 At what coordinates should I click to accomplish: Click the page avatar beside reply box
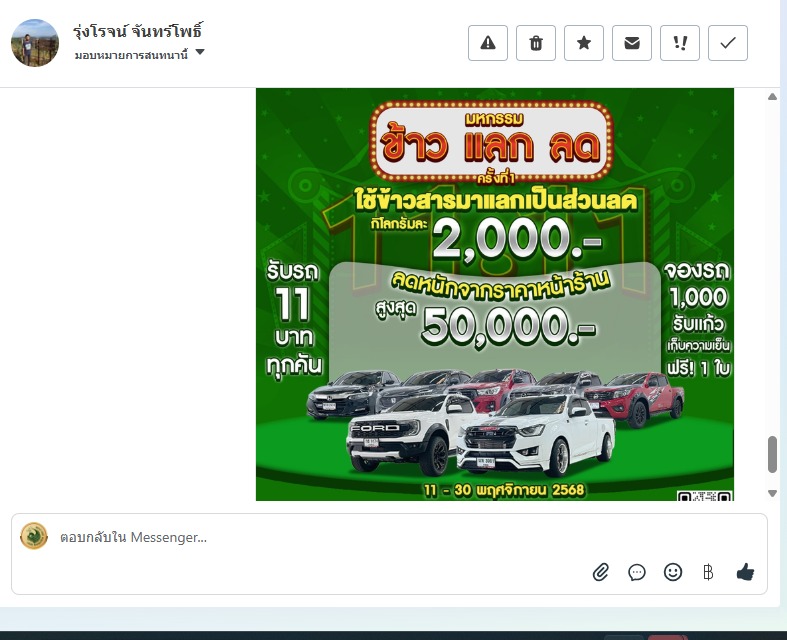point(34,536)
